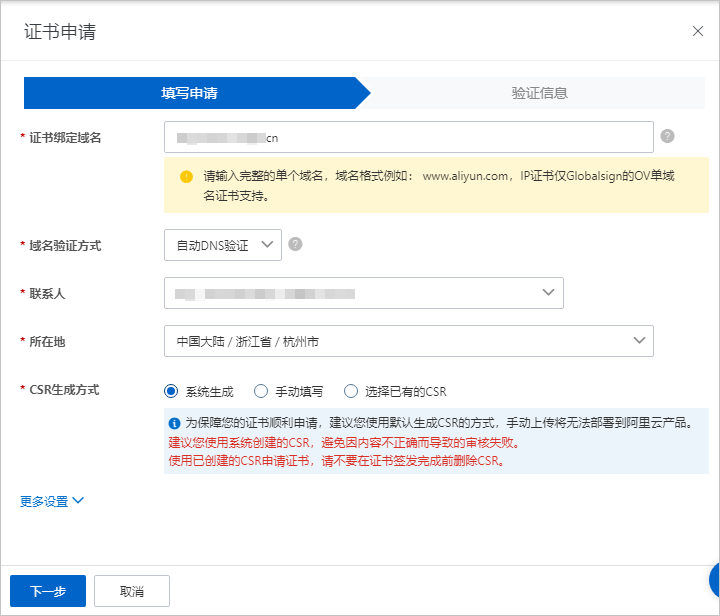Click the yellow warning icon in the domain notice

(186, 177)
